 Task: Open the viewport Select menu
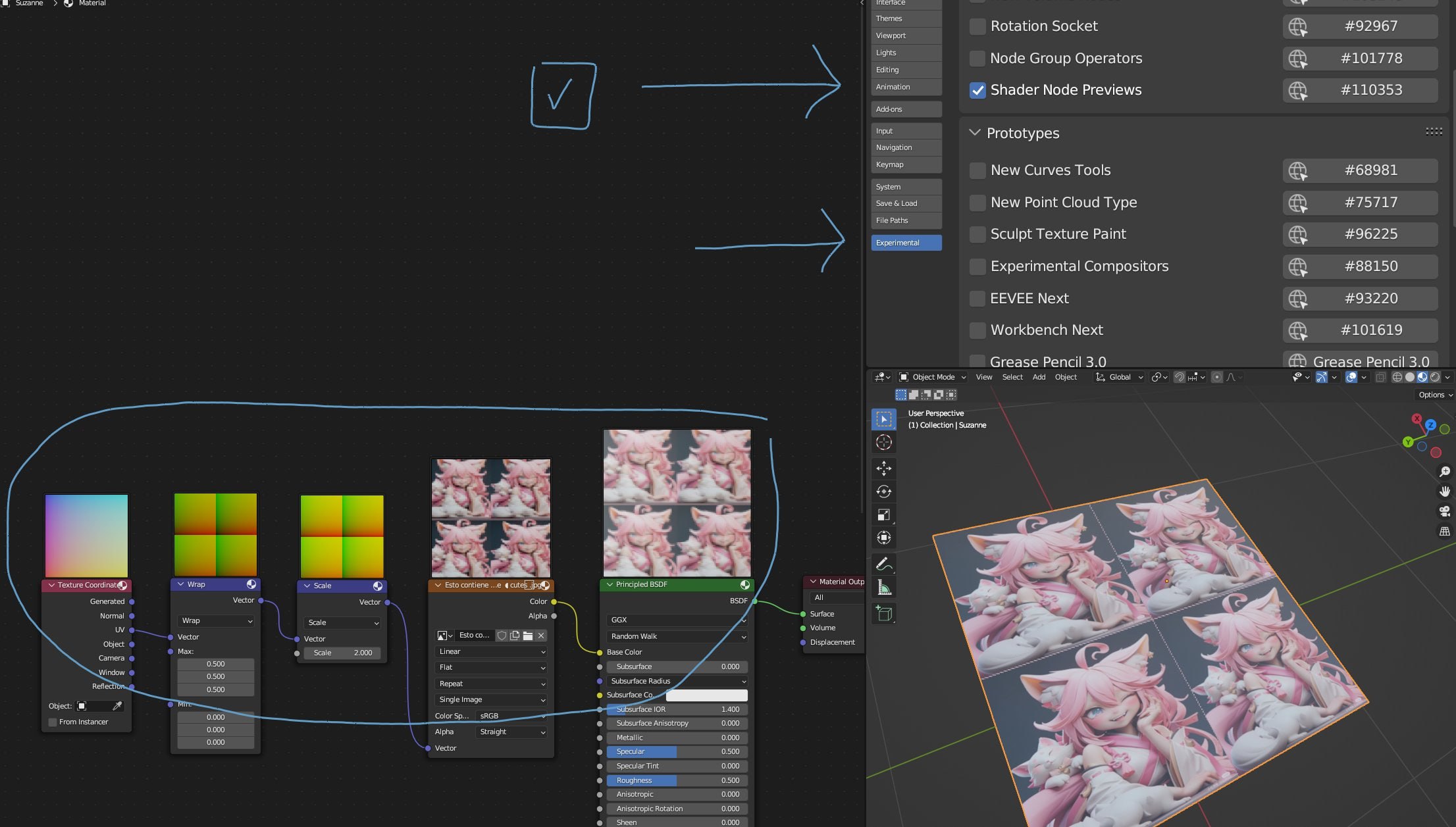(1012, 377)
